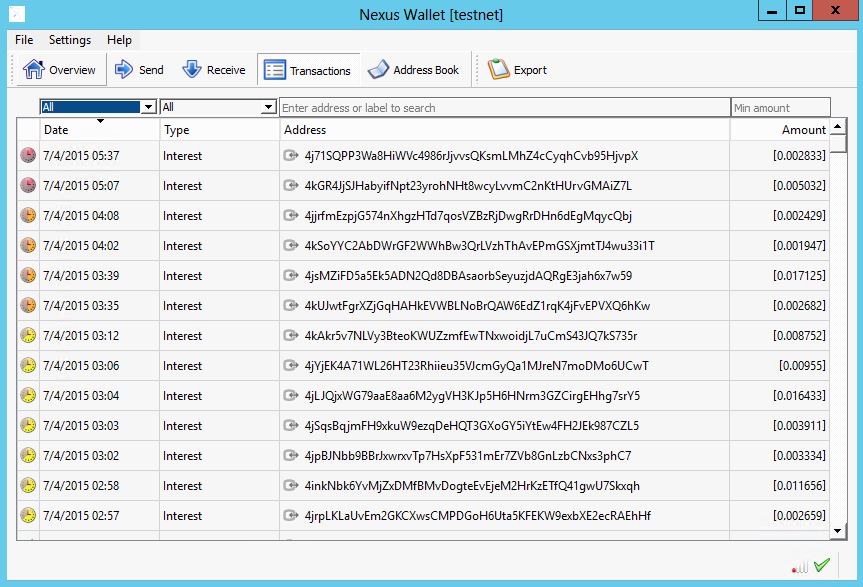Screen dimensions: 863x587
Task: Click the clock status icon for 7/4/2015 03:06
Action: (x=28, y=365)
